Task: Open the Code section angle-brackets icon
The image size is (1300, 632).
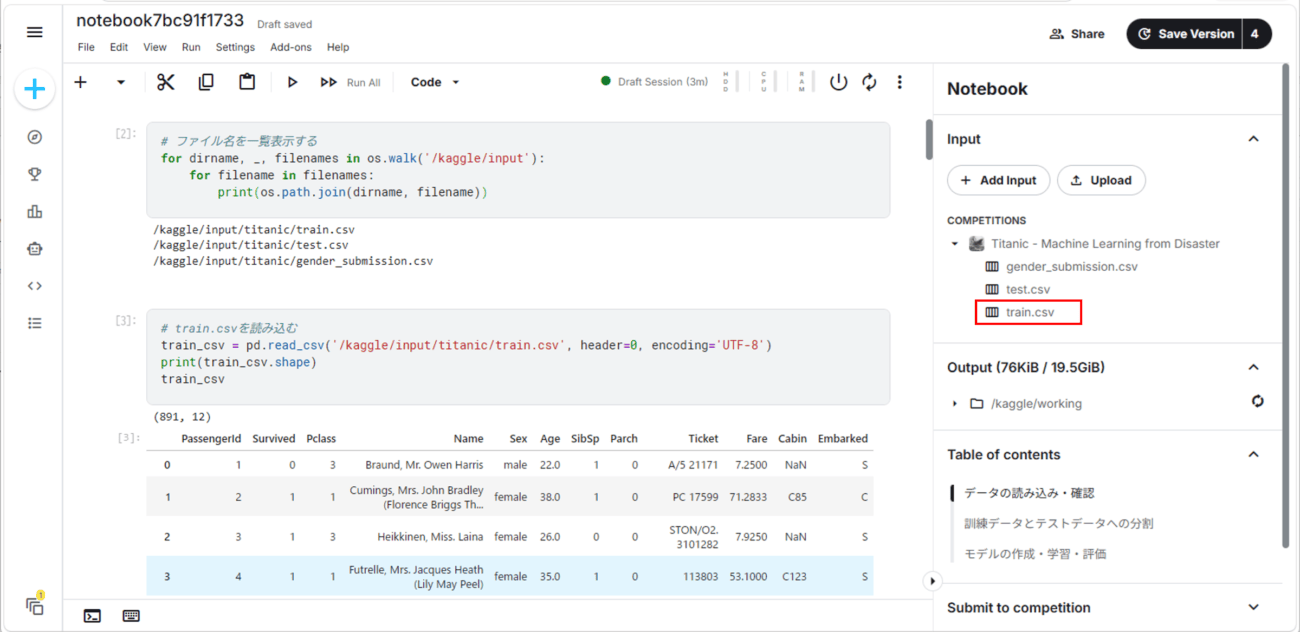Action: (x=35, y=285)
